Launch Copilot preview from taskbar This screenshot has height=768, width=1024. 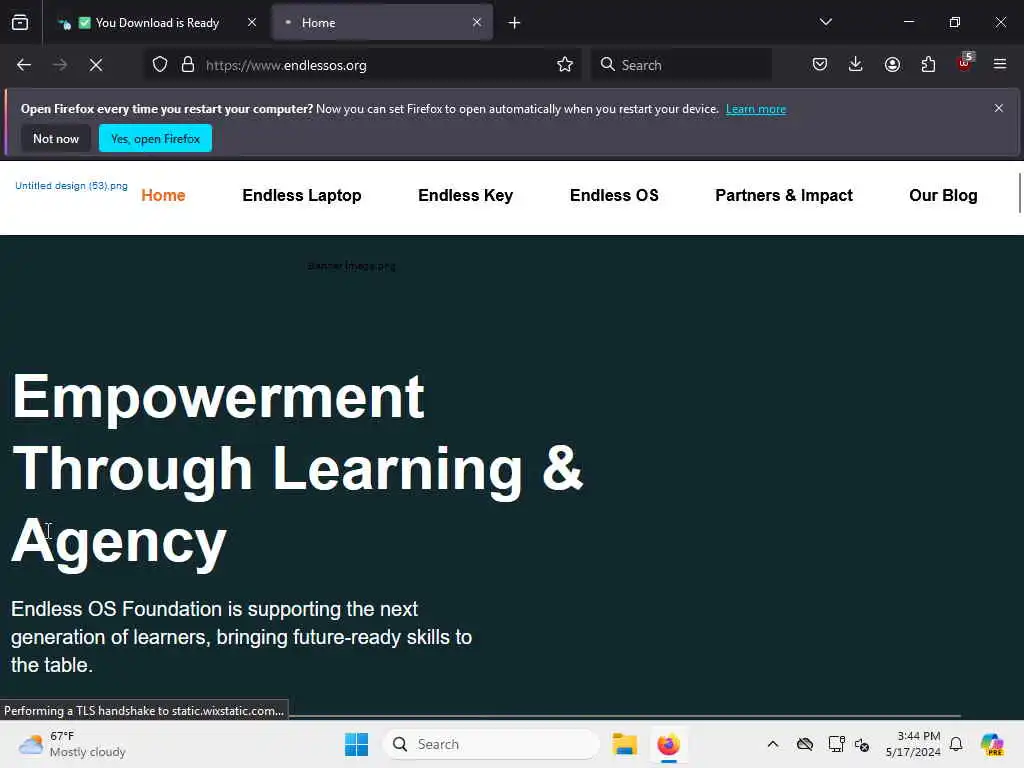click(x=991, y=744)
